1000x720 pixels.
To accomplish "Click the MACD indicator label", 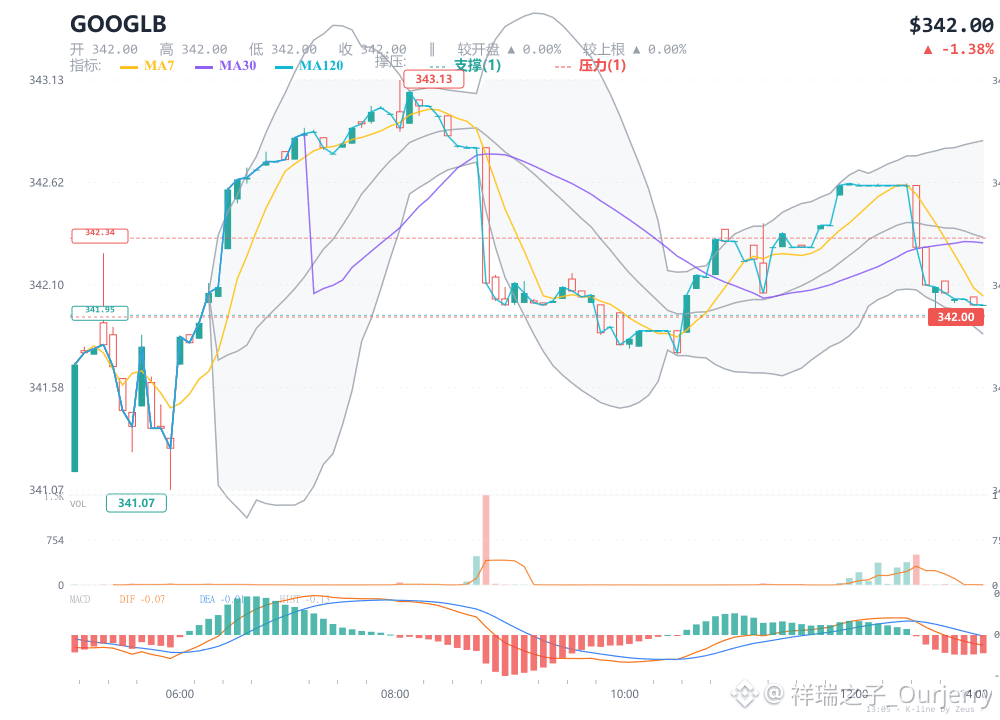I will (80, 599).
